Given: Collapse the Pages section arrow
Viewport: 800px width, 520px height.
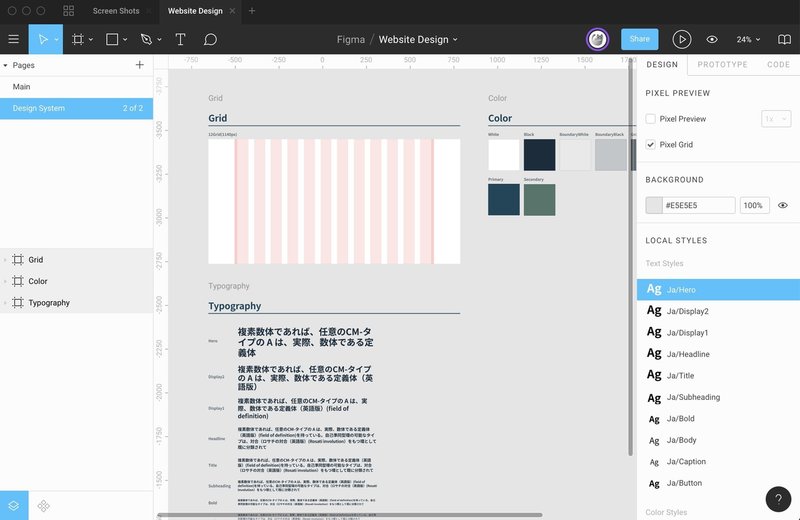Looking at the screenshot, I should coord(5,65).
